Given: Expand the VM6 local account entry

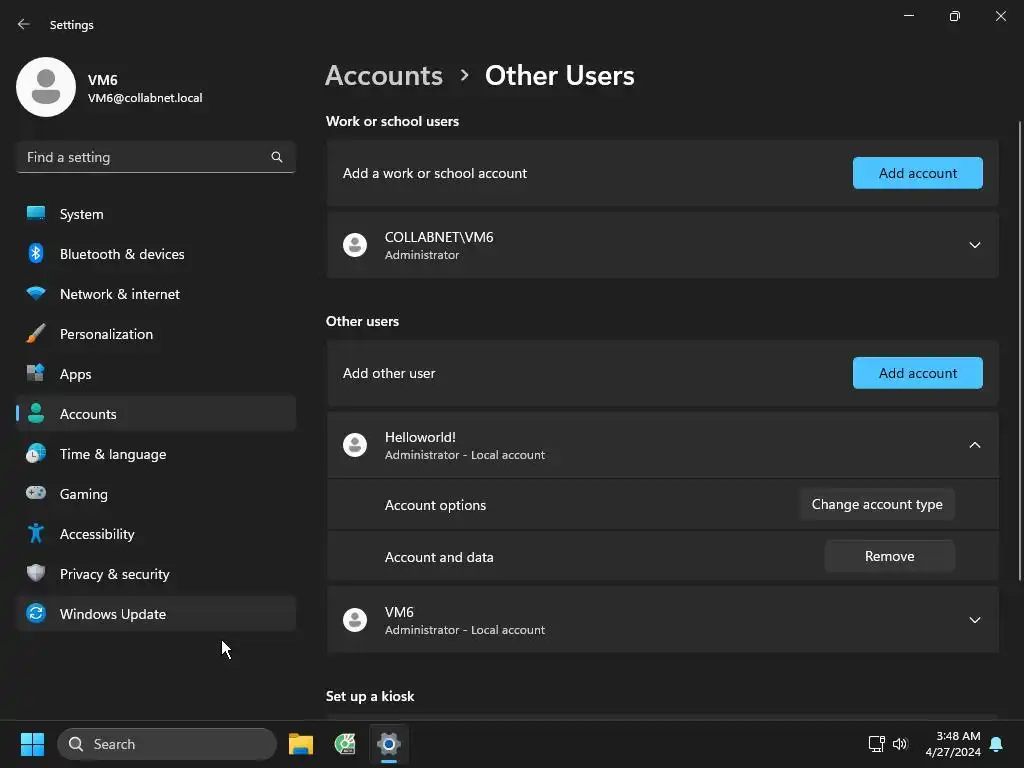Looking at the screenshot, I should [x=974, y=620].
